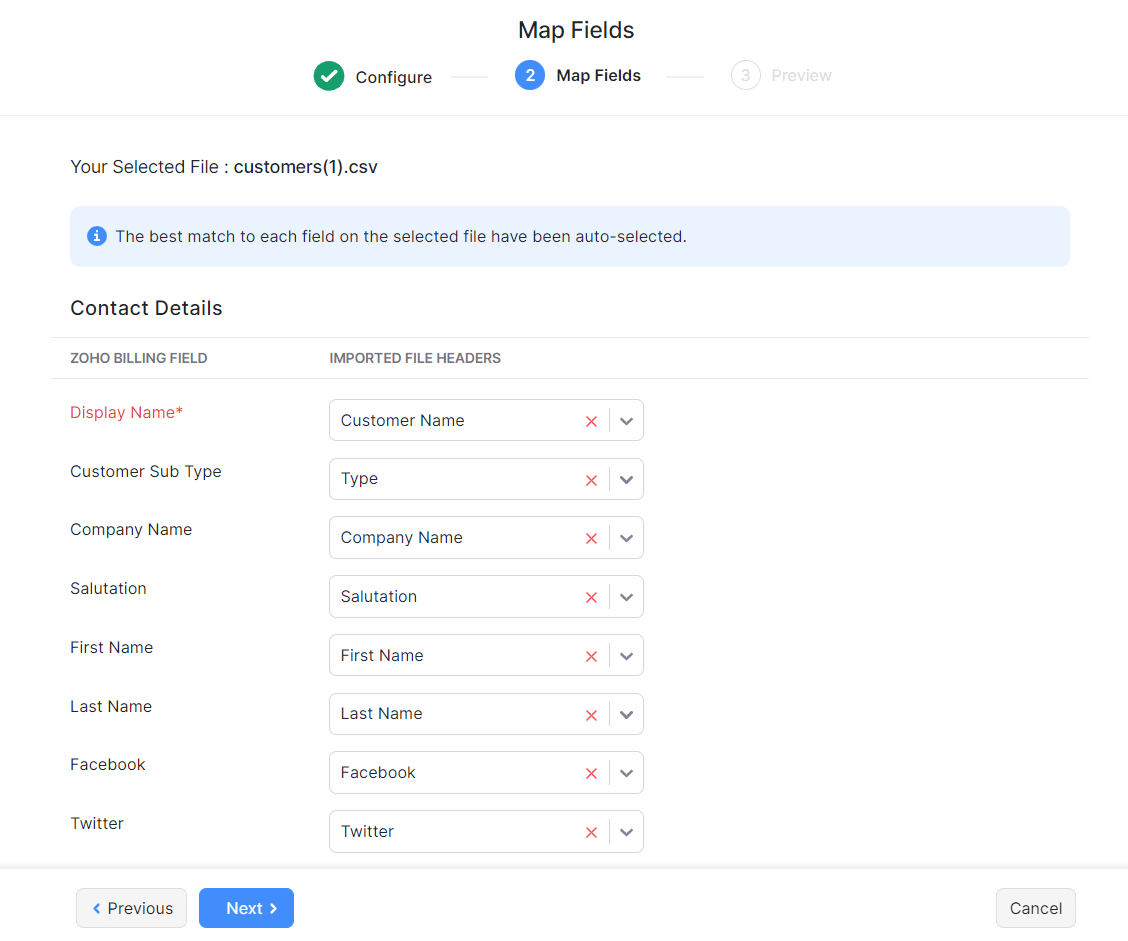Screen dimensions: 1128x941
Task: Clear the Twitter field mapping
Action: point(591,831)
